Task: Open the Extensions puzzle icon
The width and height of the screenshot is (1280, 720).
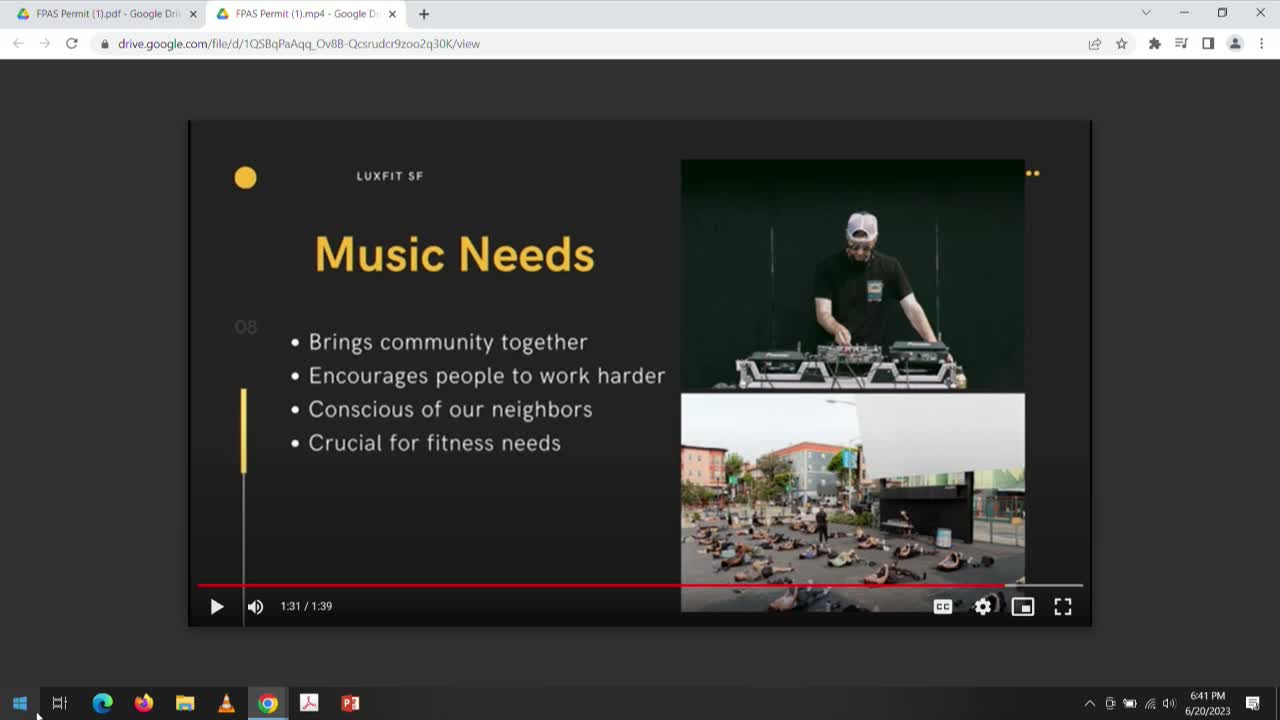Action: 1154,44
